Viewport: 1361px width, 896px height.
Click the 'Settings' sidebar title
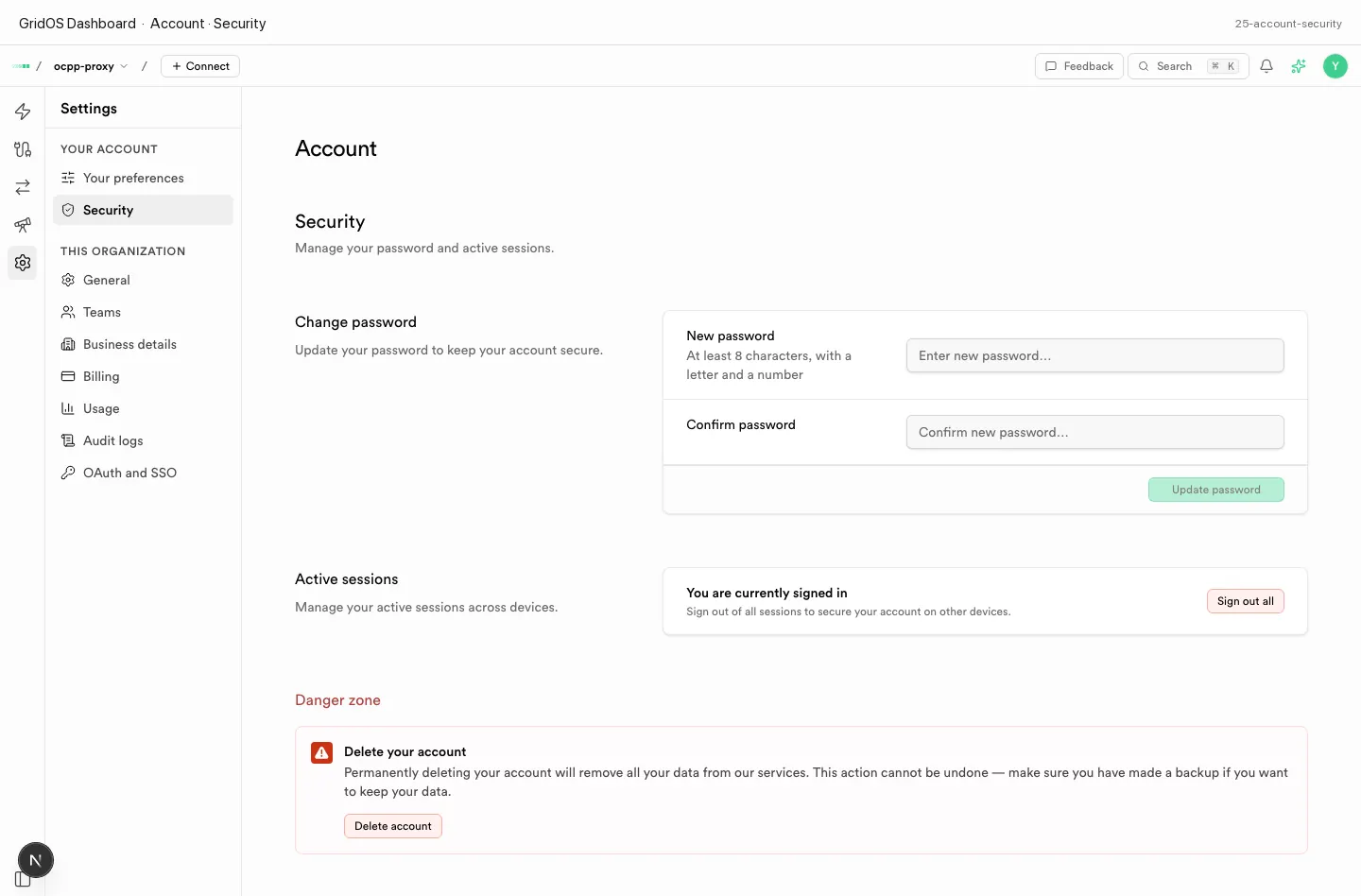coord(89,109)
